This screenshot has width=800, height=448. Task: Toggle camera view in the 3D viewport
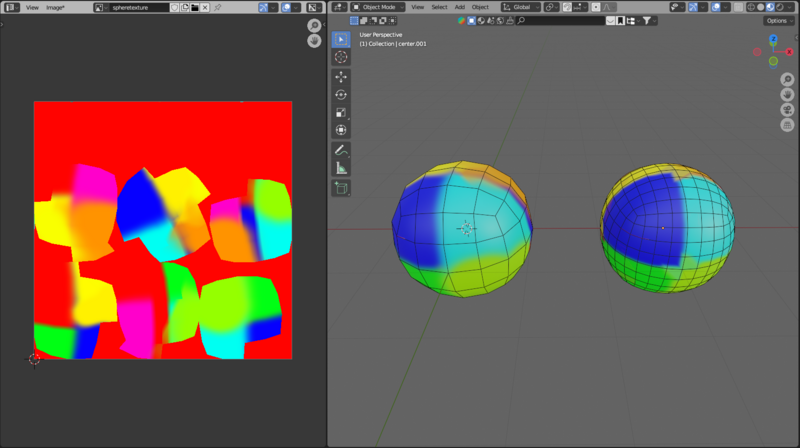[787, 108]
